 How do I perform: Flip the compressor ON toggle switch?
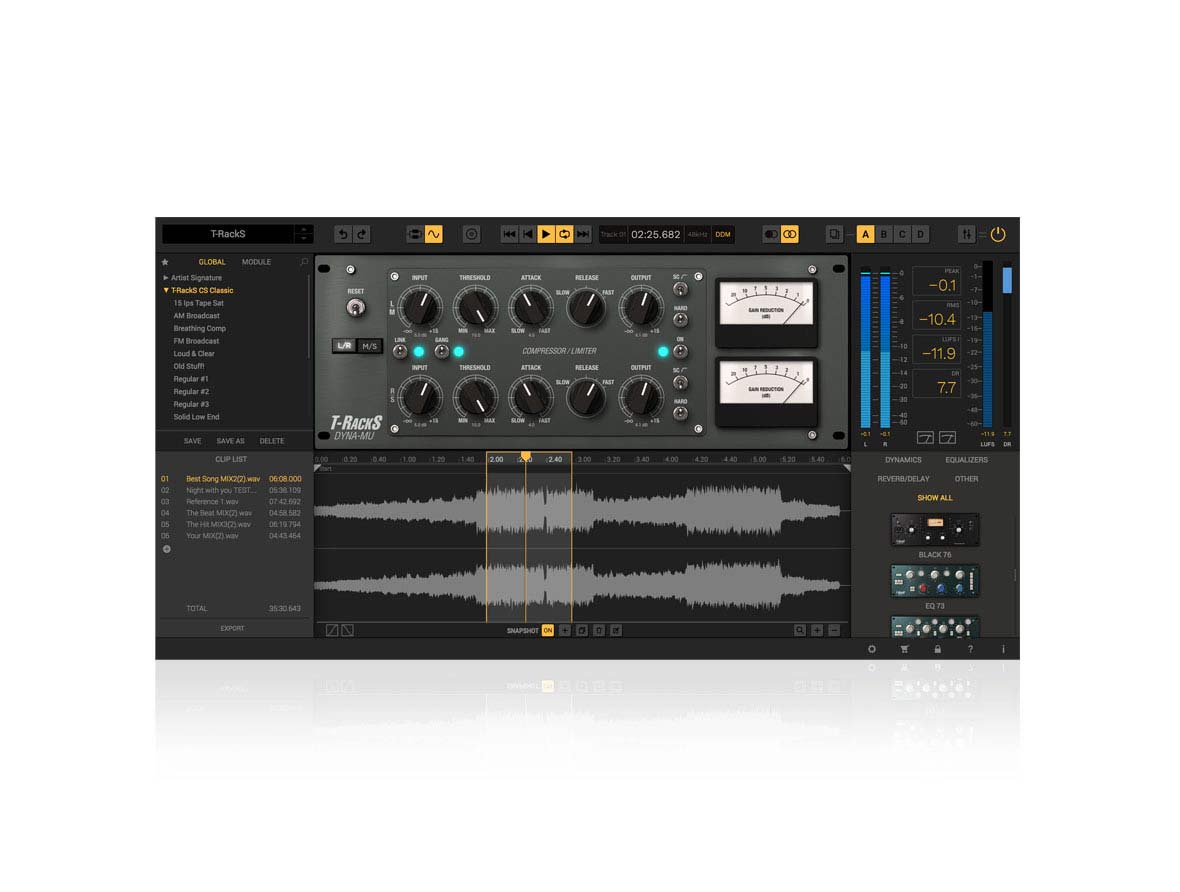point(680,352)
